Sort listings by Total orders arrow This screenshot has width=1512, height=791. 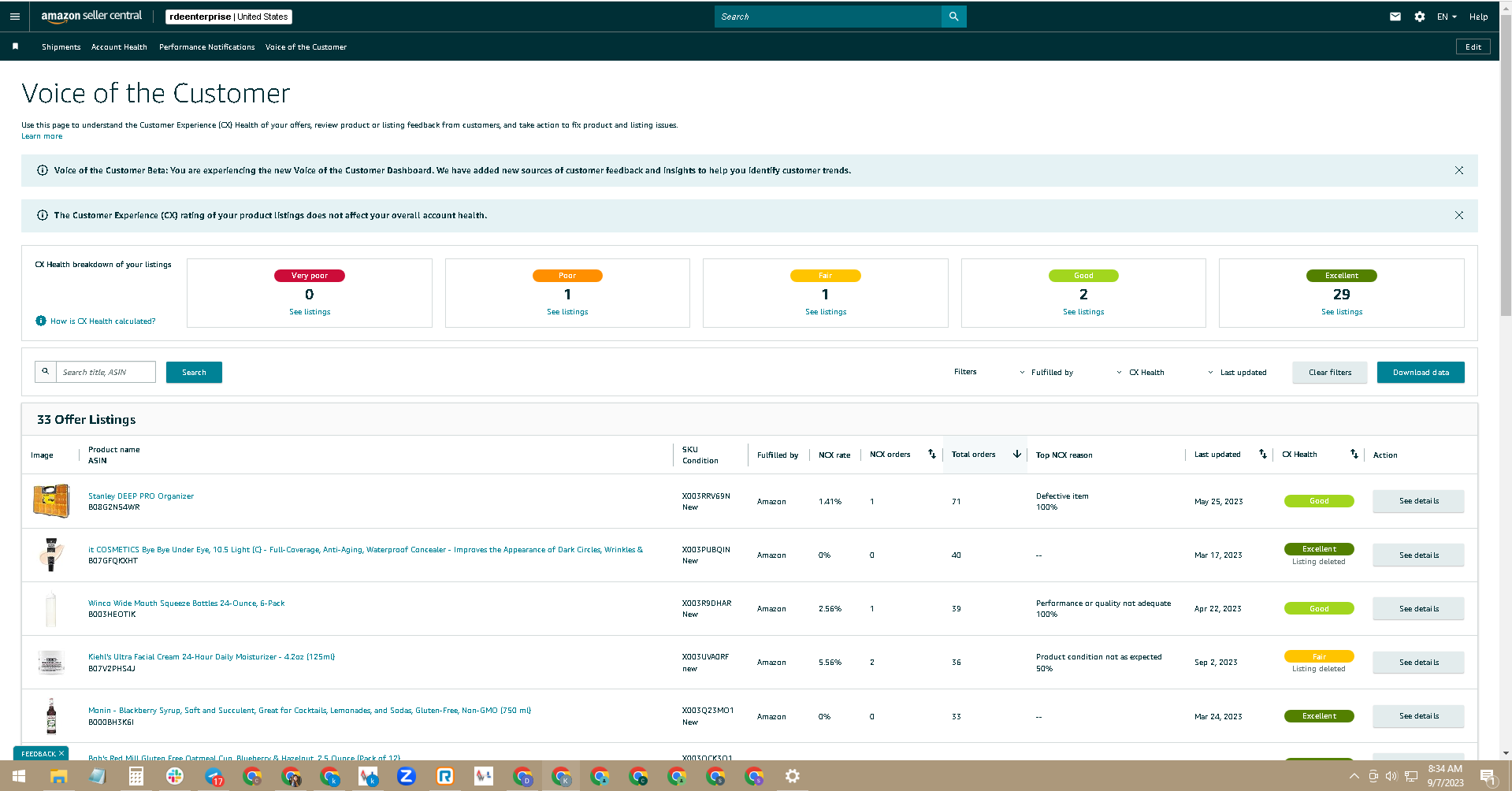point(1017,454)
